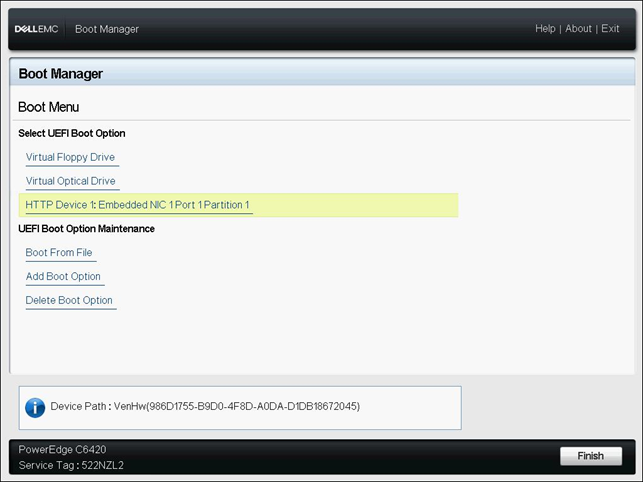
Task: Choose Delete Boot Option
Action: [69, 300]
